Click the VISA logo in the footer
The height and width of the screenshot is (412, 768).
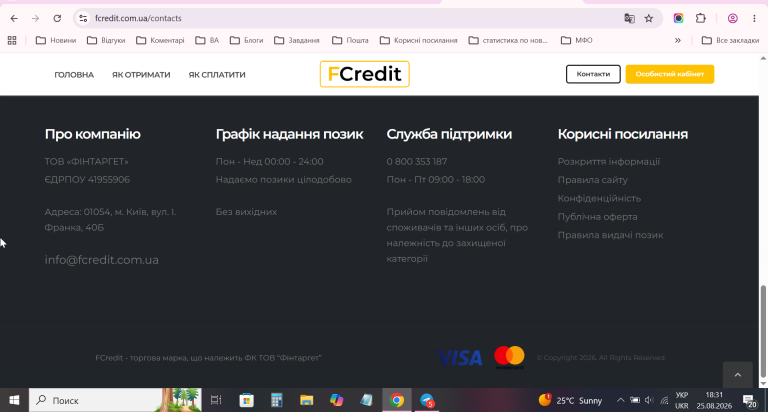[x=459, y=358]
